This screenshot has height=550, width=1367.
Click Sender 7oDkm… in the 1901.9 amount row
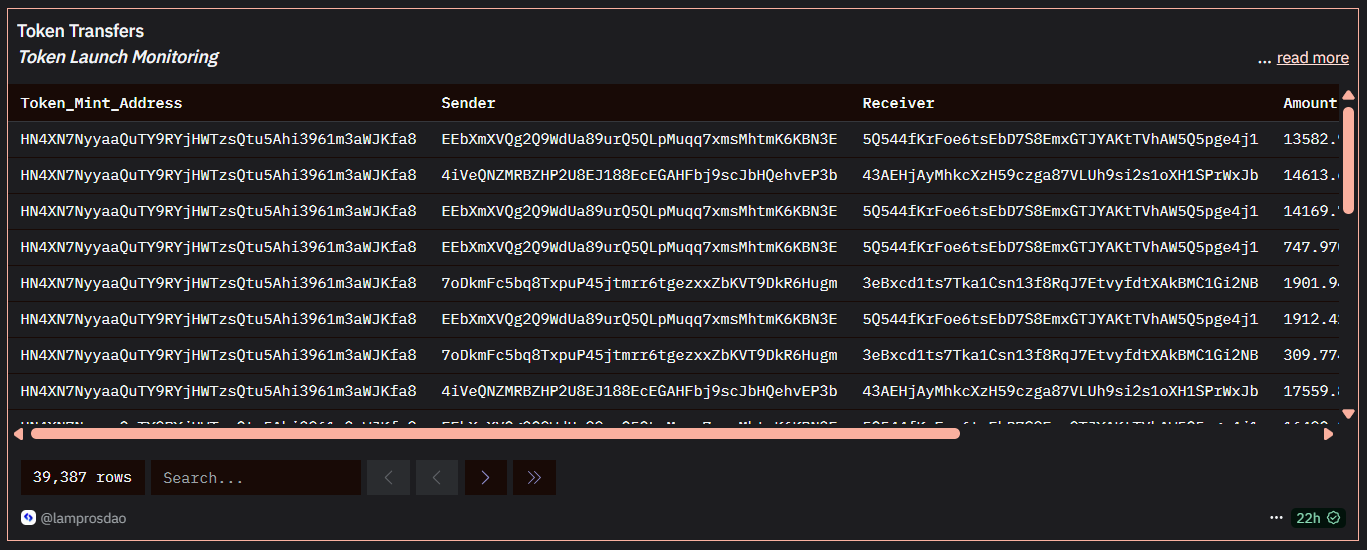[x=639, y=283]
